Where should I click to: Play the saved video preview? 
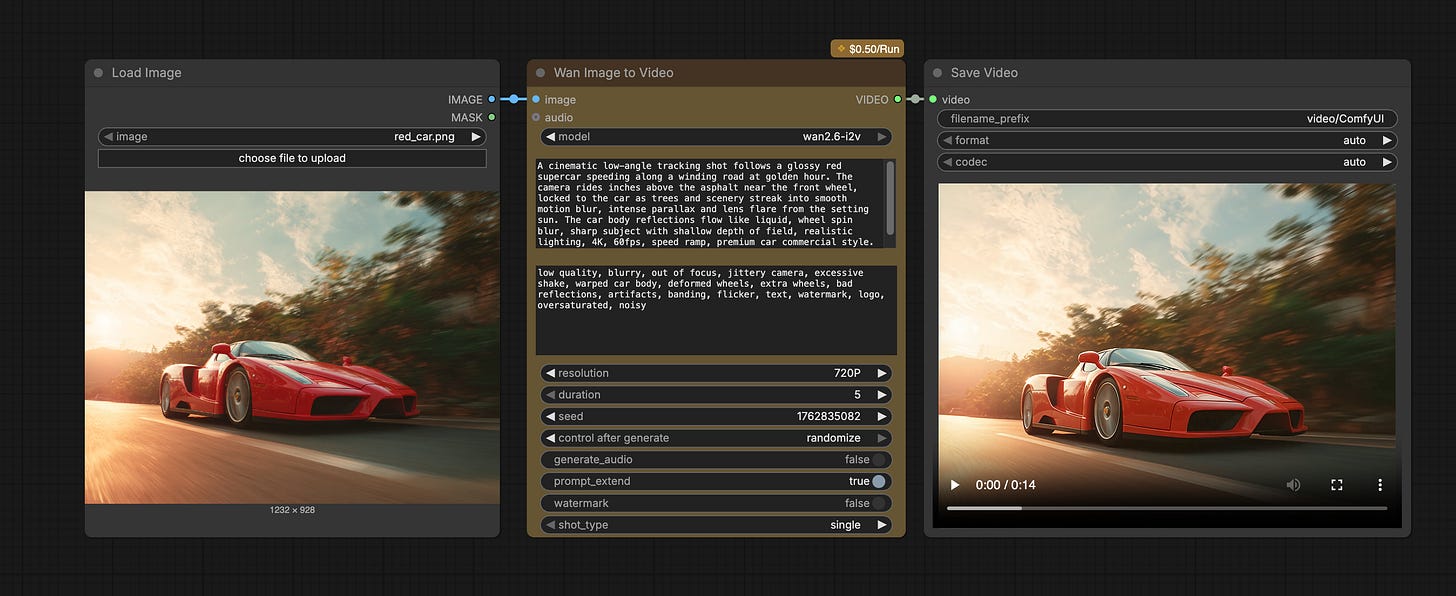coord(955,485)
